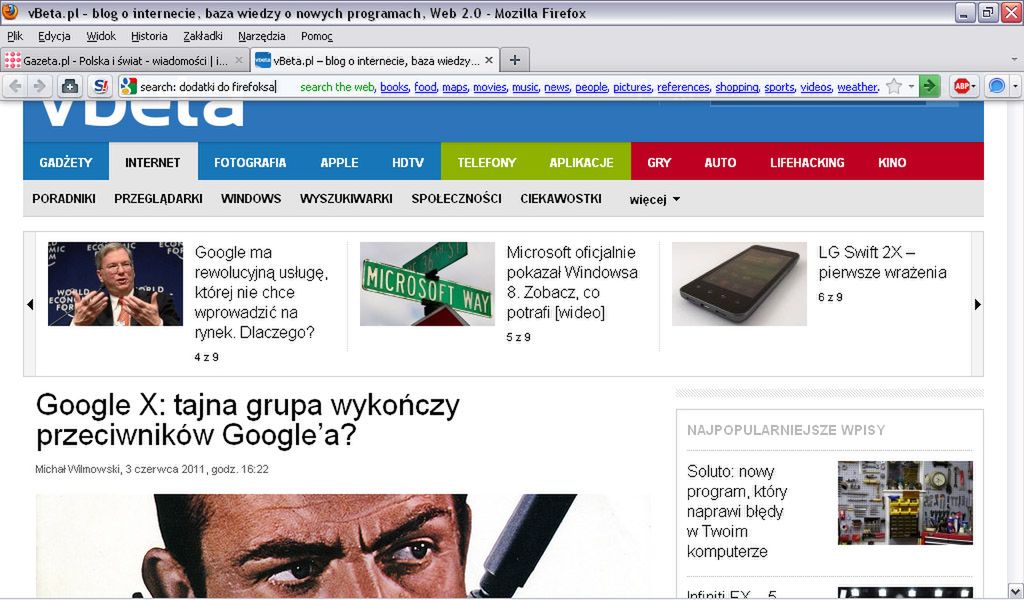Screen dimensions: 1024x600
Task: Click the 'maps' search link
Action: click(455, 87)
